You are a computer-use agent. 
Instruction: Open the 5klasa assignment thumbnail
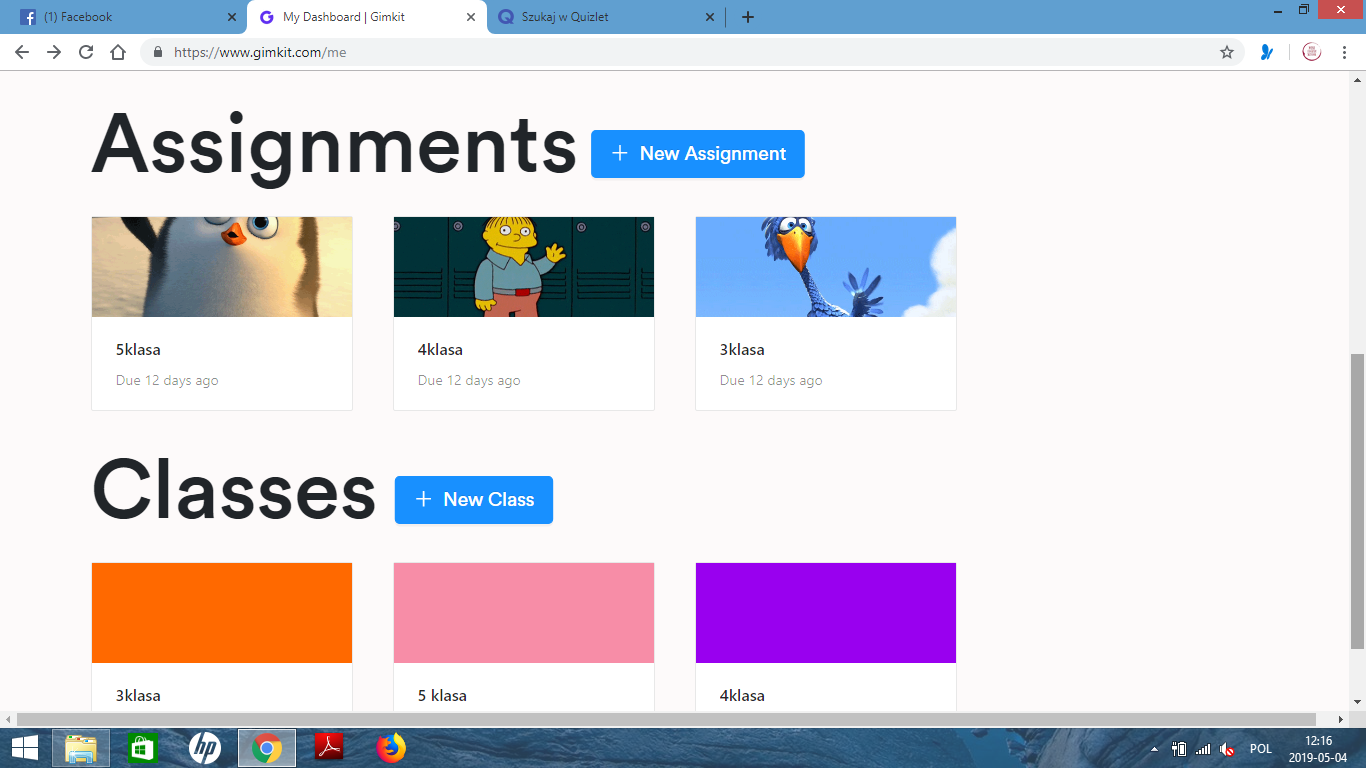[x=221, y=266]
